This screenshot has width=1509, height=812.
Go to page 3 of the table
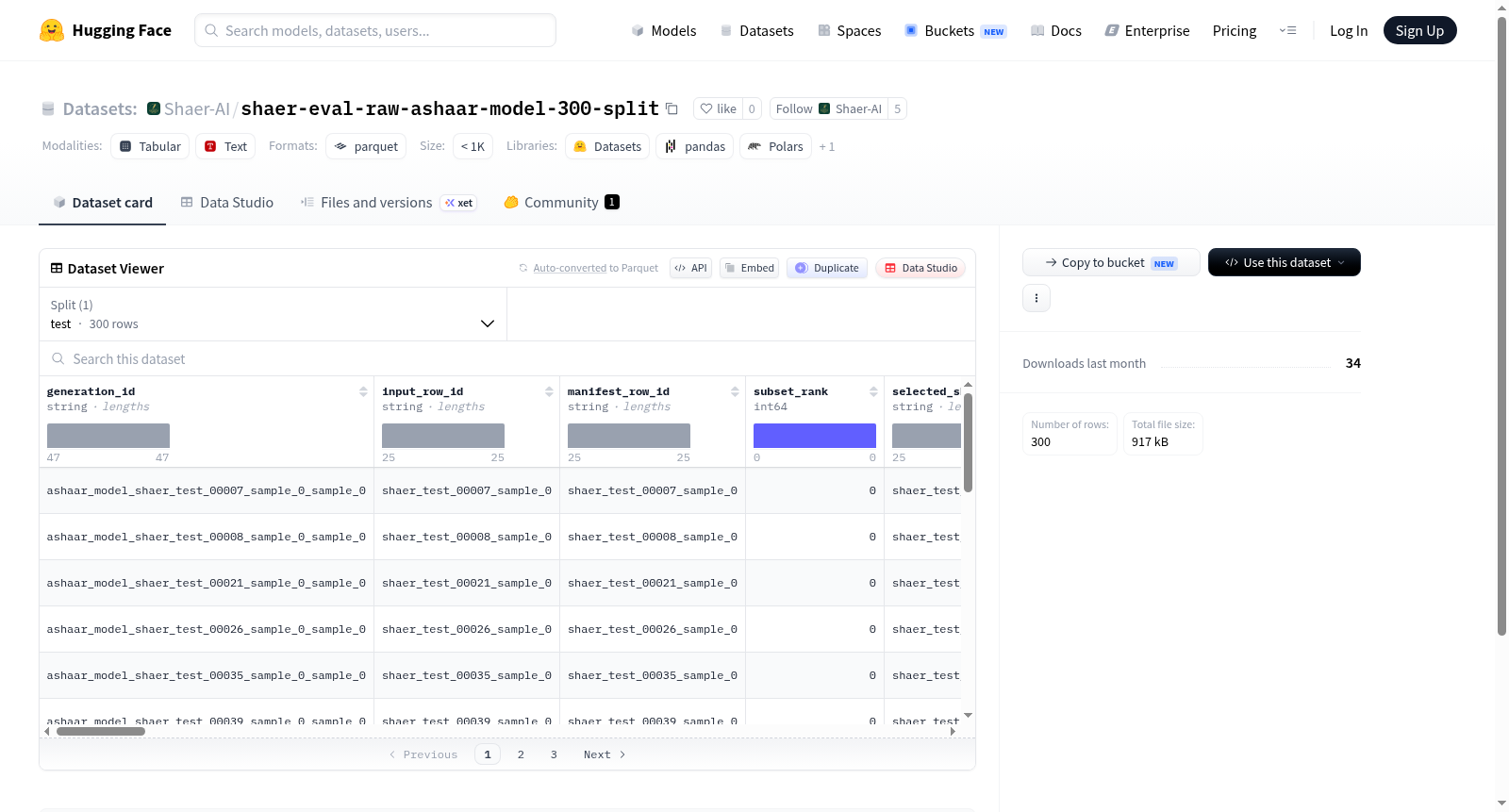pyautogui.click(x=554, y=754)
